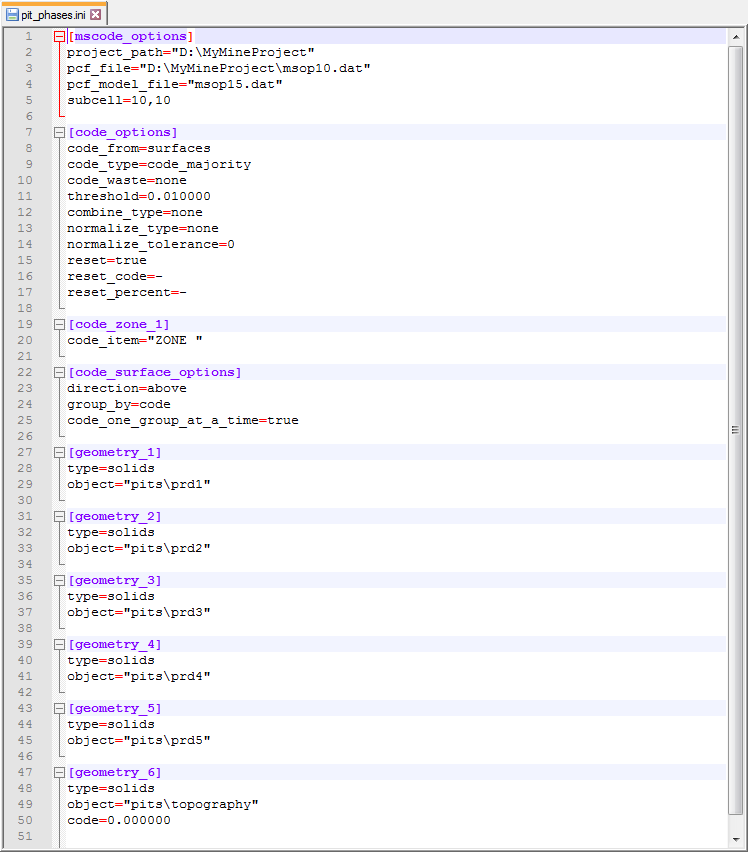Click the [mscode_options] header text
Viewport: 748px width, 852px height.
pos(131,36)
